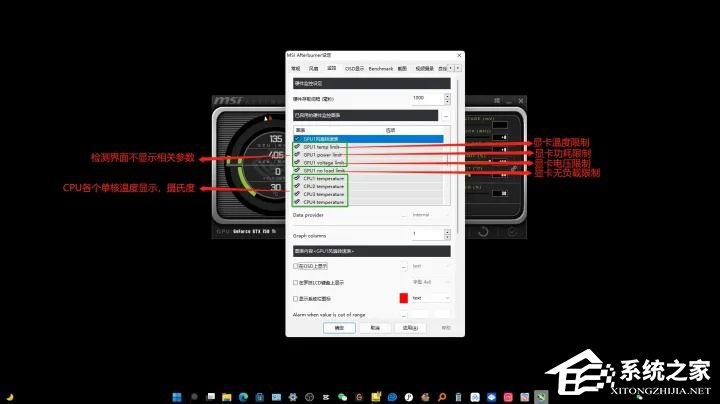Image resolution: width=720 pixels, height=404 pixels.
Task: Click the Graph columns value field
Action: coord(427,235)
